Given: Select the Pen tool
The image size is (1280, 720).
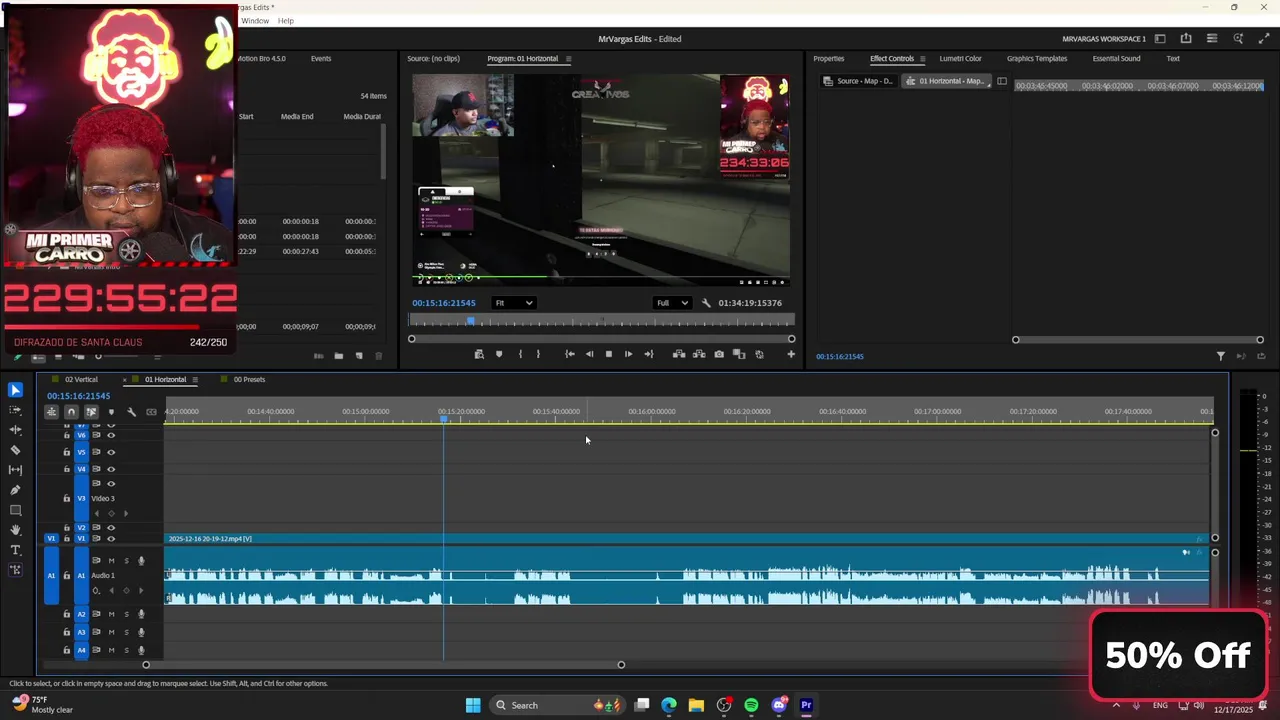Looking at the screenshot, I should coord(15,490).
